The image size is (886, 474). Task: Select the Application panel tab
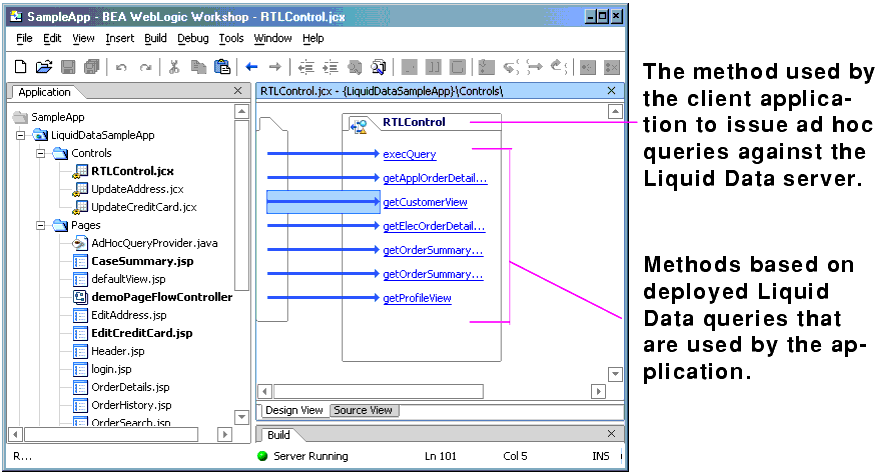[x=45, y=92]
